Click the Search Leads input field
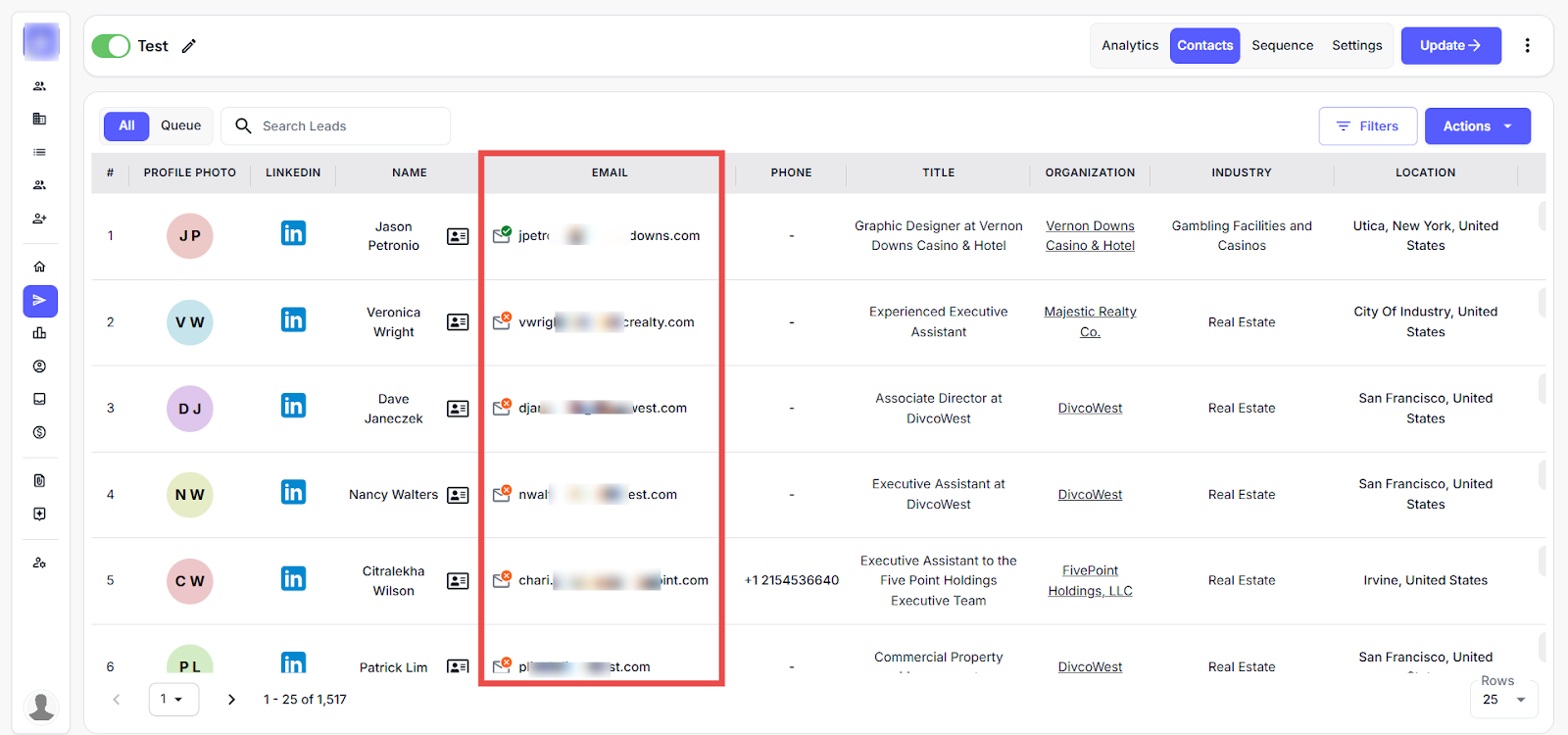The height and width of the screenshot is (735, 1568). click(343, 126)
